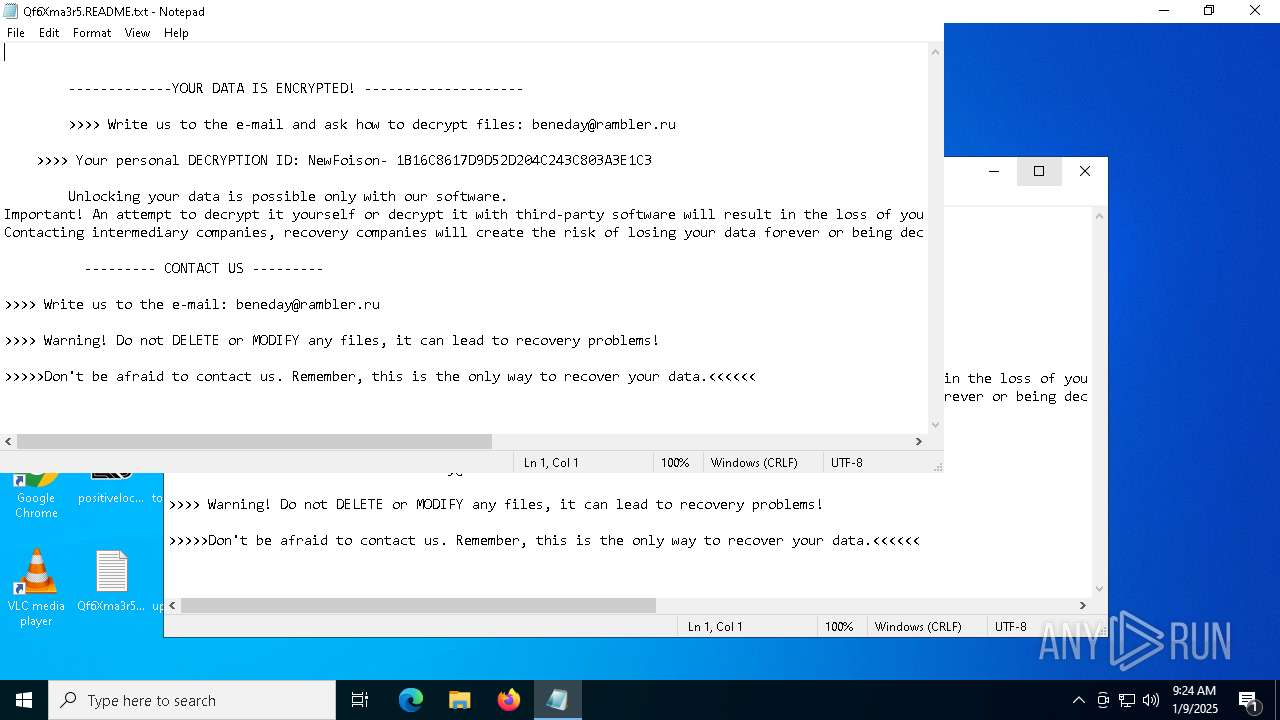Open the File menu in Notepad
1280x720 pixels.
coord(16,33)
